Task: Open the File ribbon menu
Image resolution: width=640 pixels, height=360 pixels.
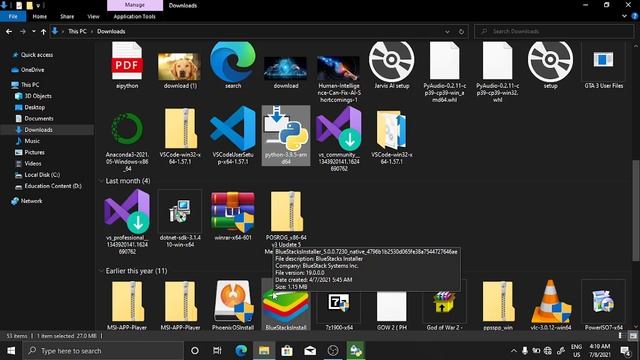Action: (13, 16)
